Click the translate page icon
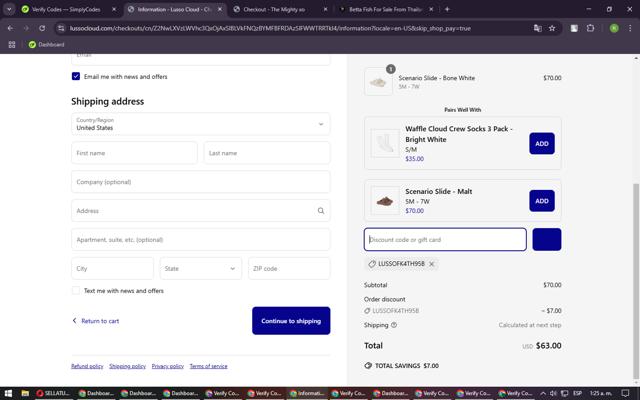The image size is (640, 400). point(538,28)
